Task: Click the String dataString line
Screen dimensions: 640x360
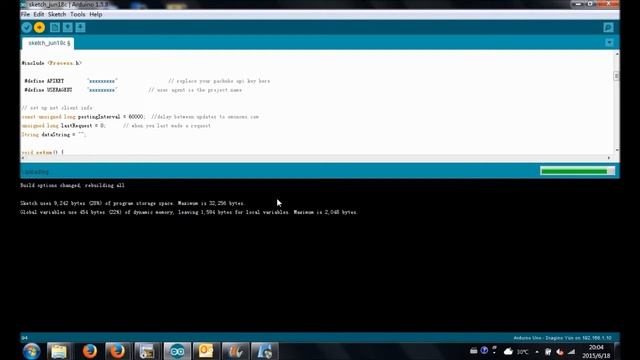Action: click(53, 135)
